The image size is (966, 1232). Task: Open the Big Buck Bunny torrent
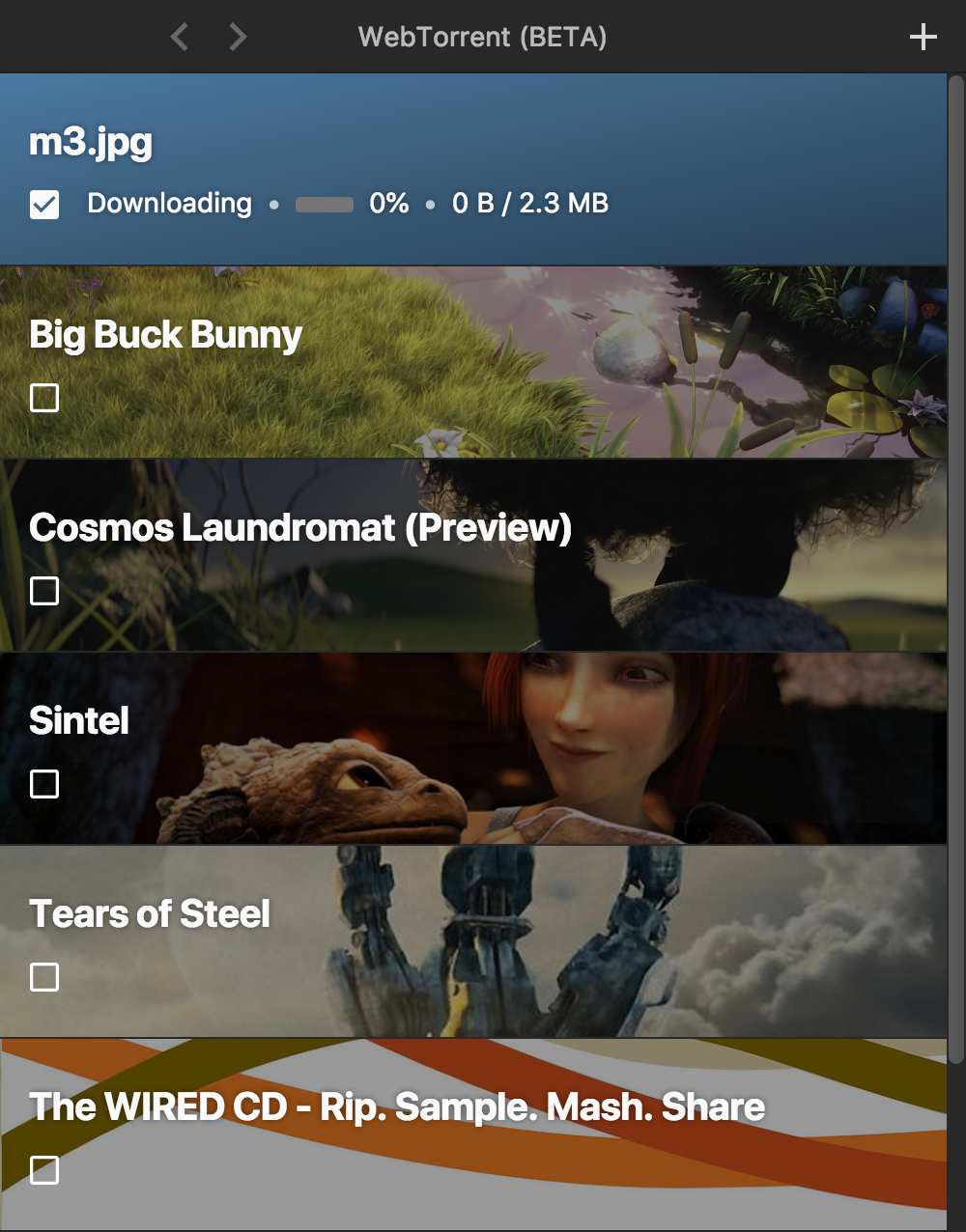click(x=473, y=362)
